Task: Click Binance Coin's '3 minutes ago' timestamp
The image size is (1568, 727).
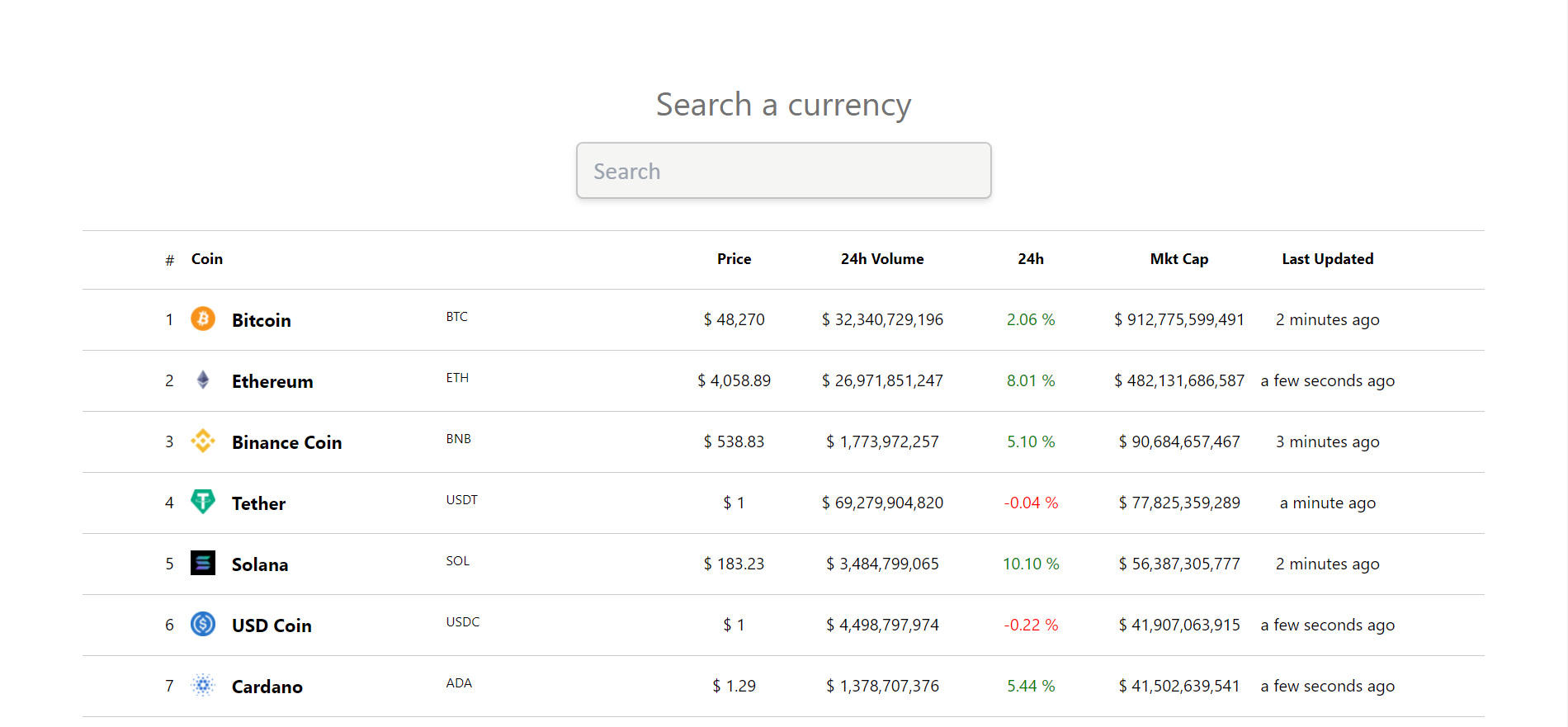Action: click(1328, 441)
